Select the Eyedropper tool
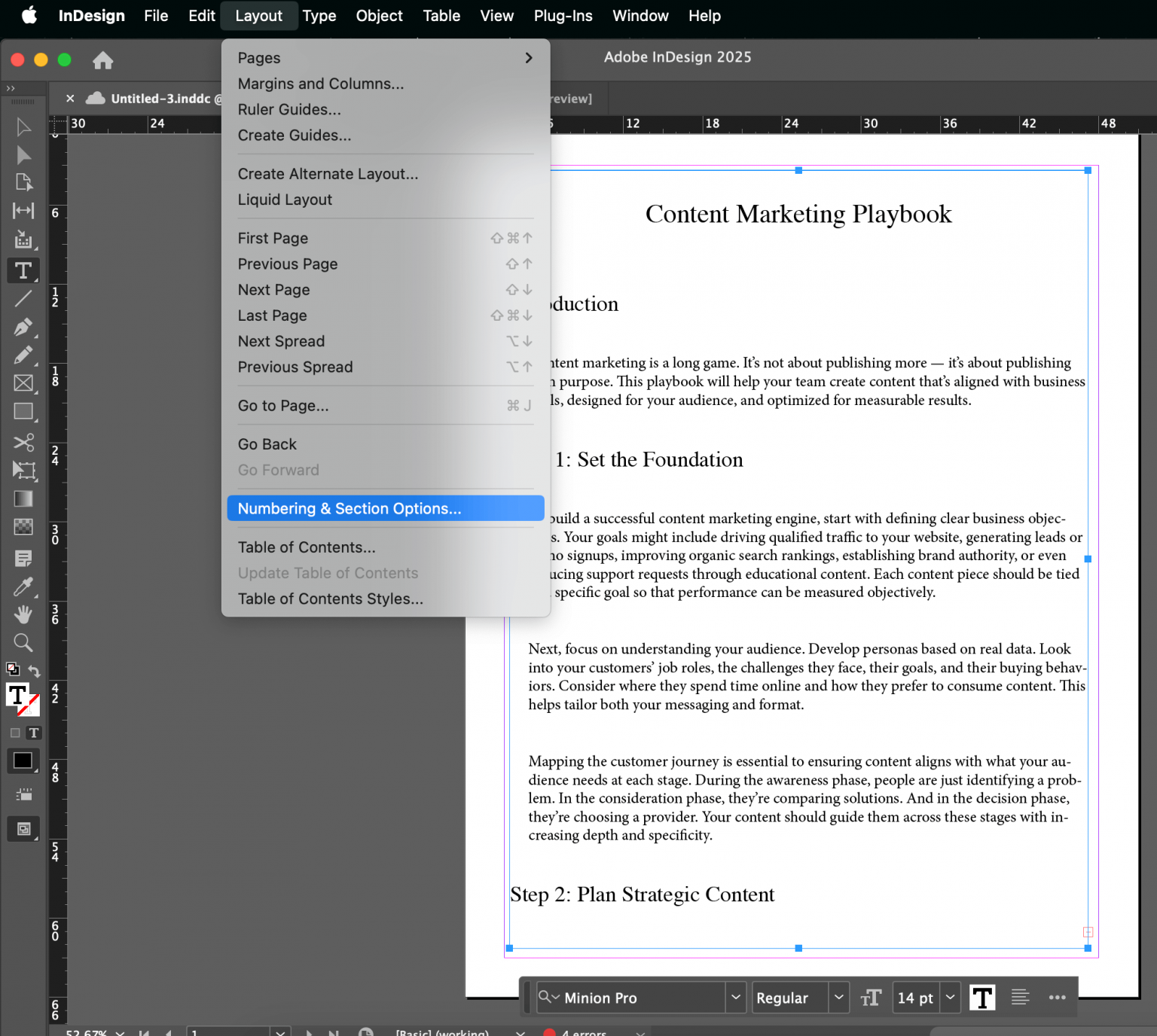The height and width of the screenshot is (1036, 1157). pos(23,587)
